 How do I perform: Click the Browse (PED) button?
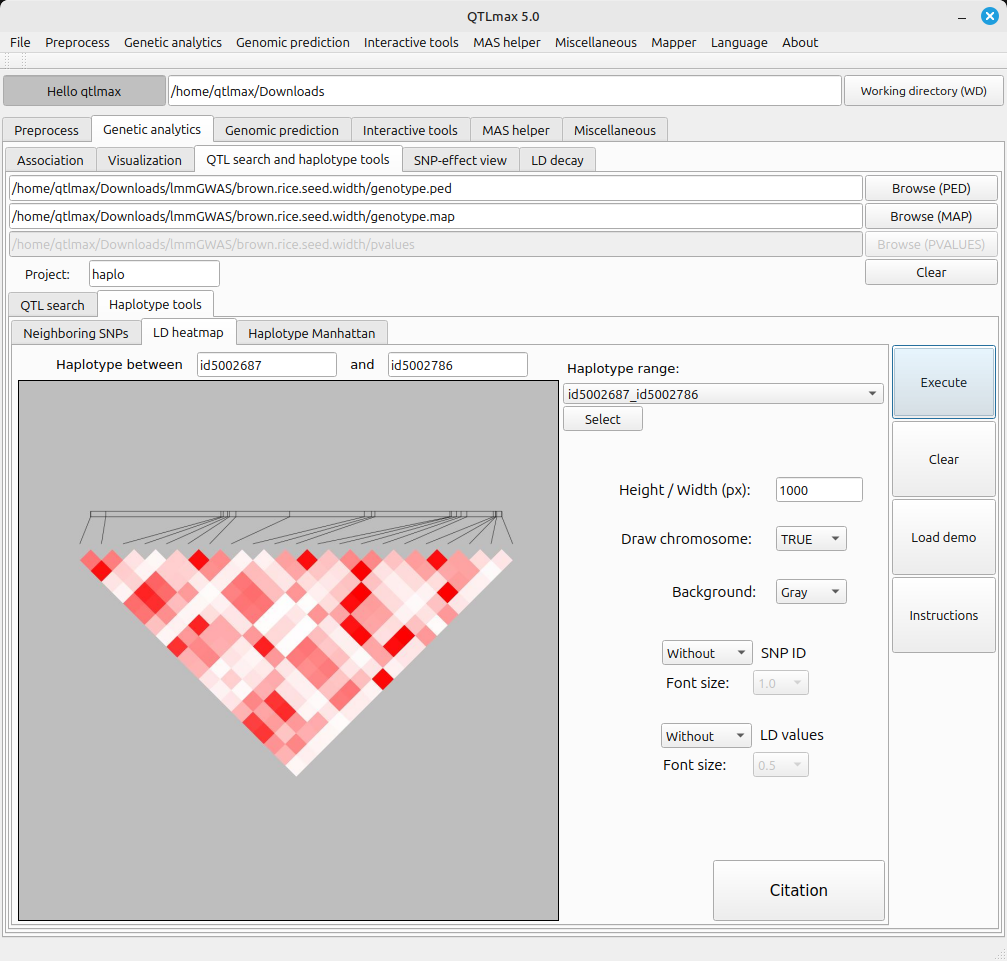[x=930, y=188]
